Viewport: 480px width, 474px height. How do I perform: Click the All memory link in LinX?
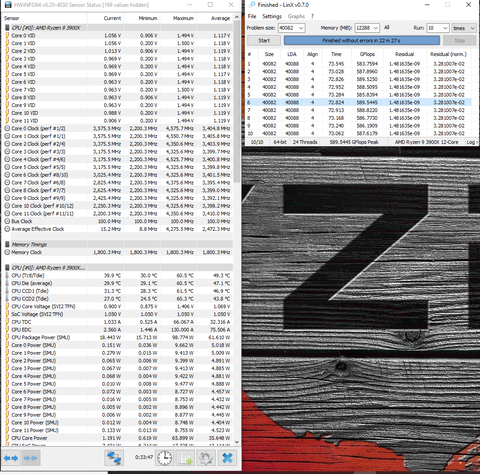pyautogui.click(x=387, y=27)
